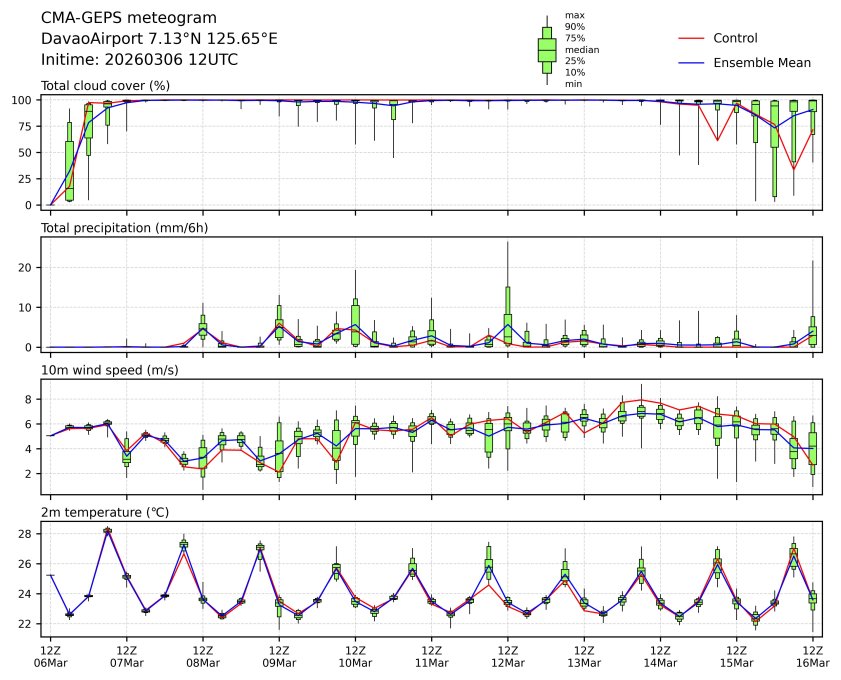This screenshot has height=680, width=841.
Task: Select the Control legend label
Action: point(735,38)
